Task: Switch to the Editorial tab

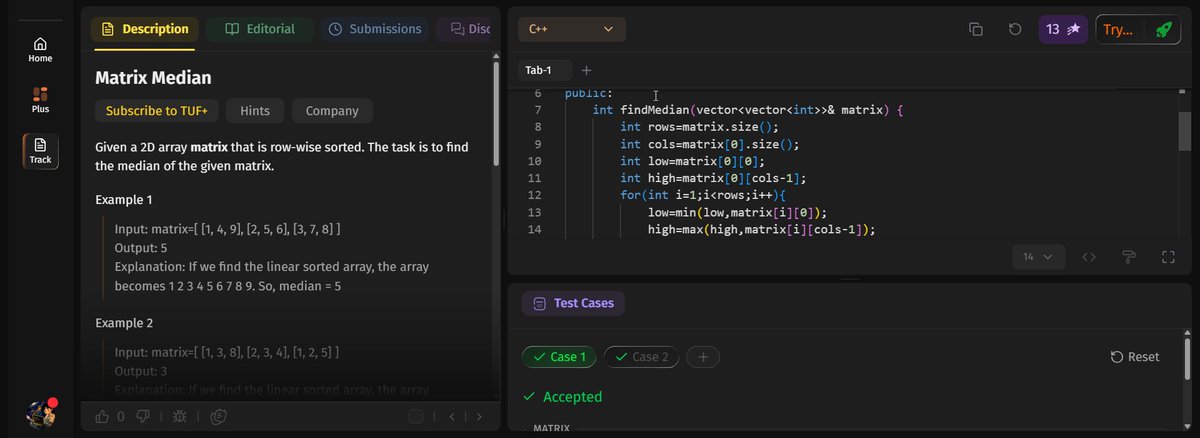Action: point(259,29)
